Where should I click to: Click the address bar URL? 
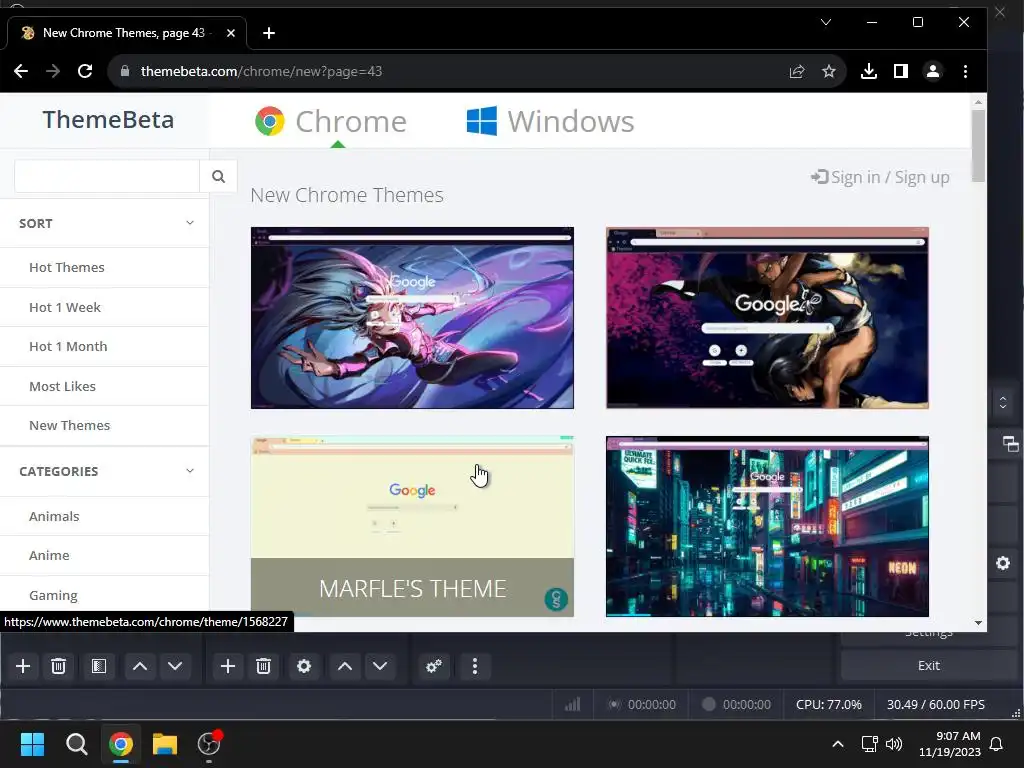click(261, 71)
